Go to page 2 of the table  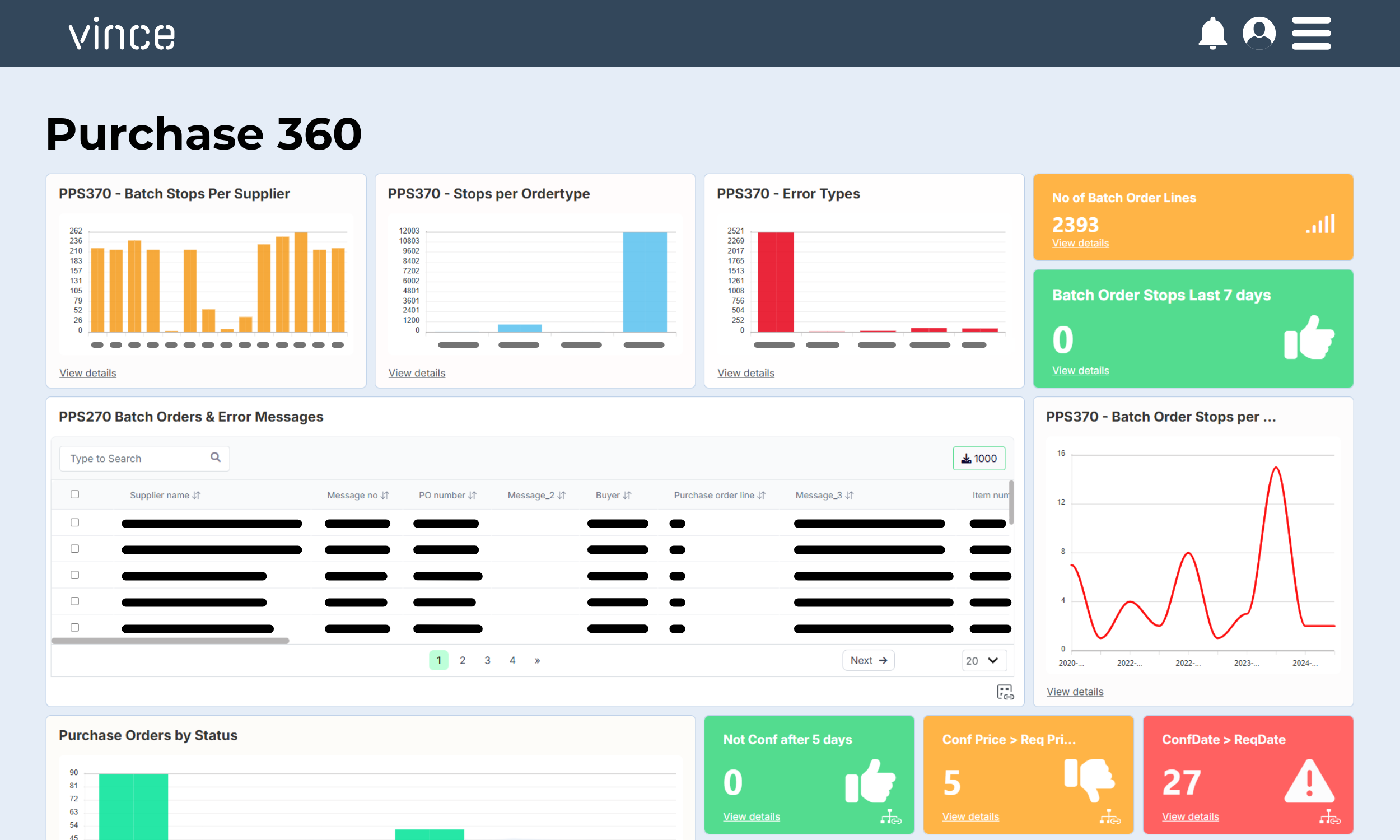pos(463,661)
